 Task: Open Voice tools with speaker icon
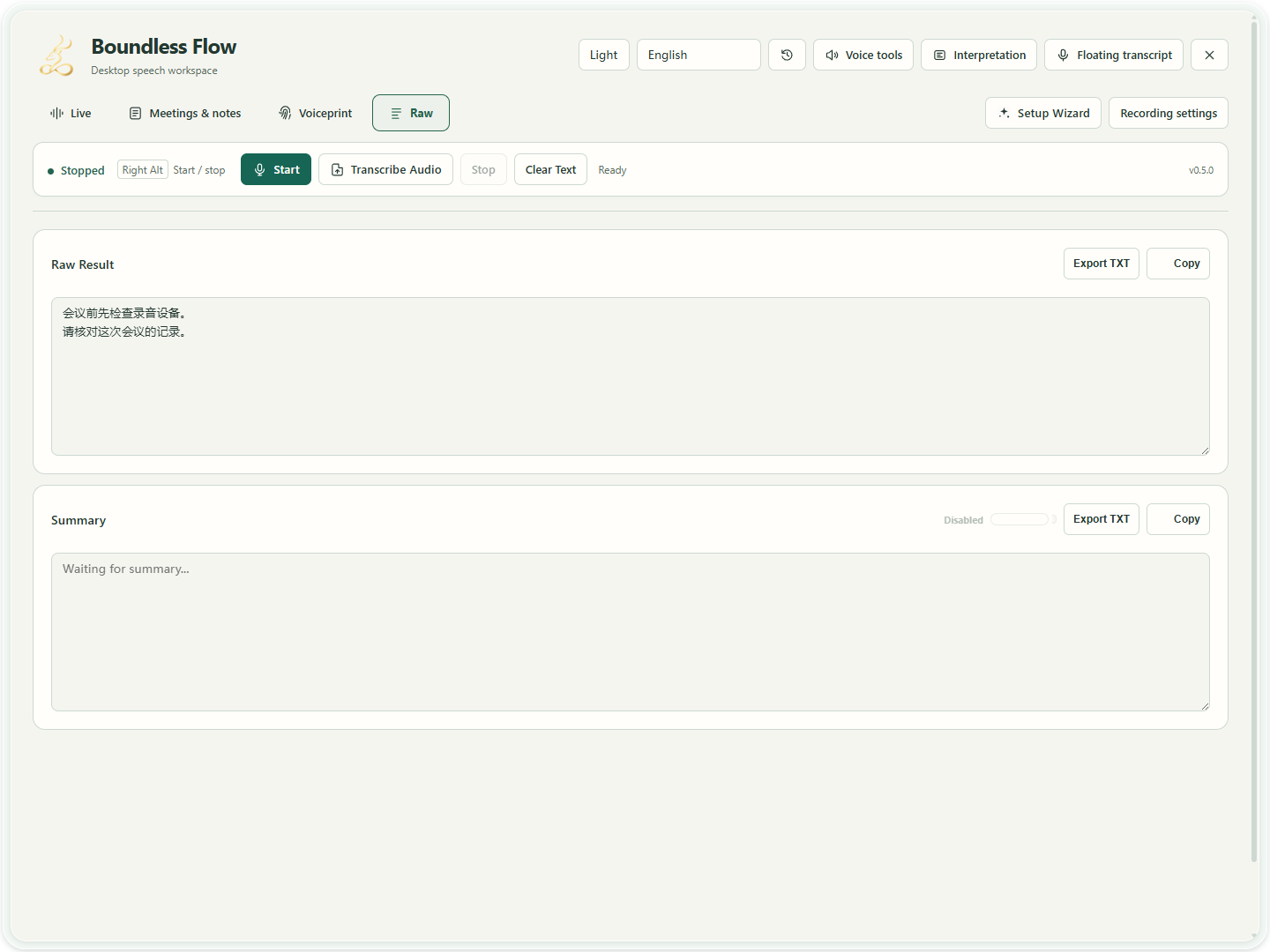pyautogui.click(x=863, y=55)
